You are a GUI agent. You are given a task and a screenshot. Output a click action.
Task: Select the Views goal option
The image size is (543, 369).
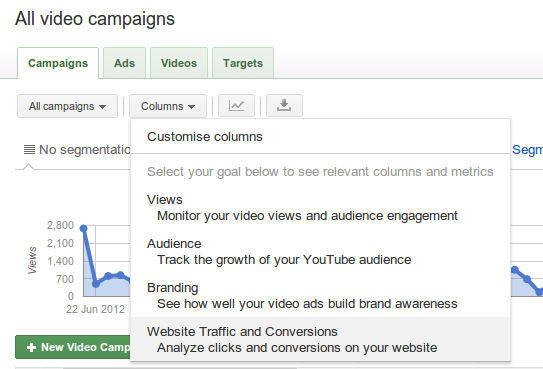(320, 208)
